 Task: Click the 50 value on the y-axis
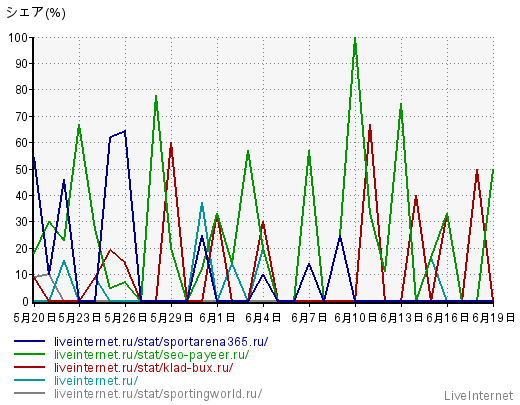pyautogui.click(x=22, y=169)
